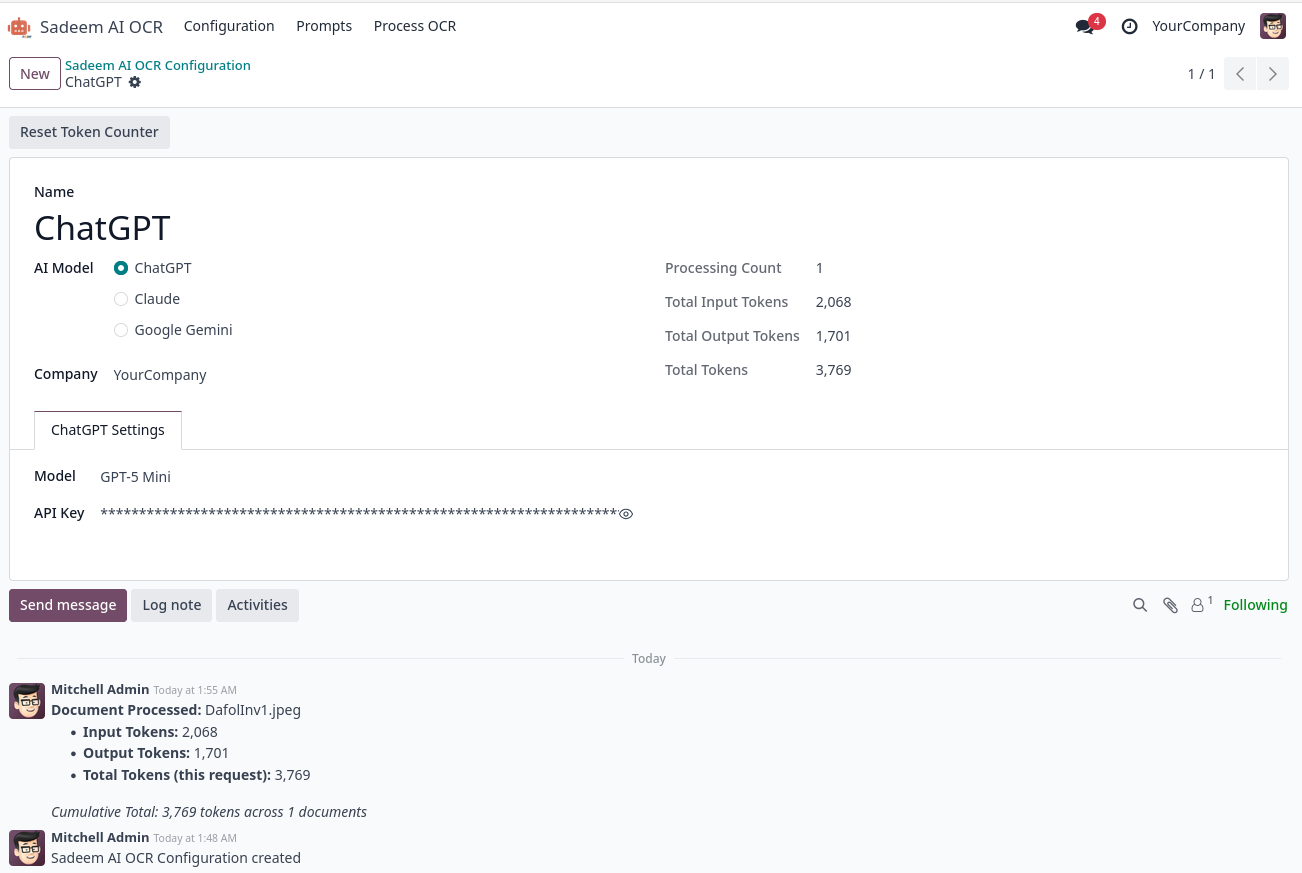Viewport: 1302px width, 873px height.
Task: Click Reset Token Counter button
Action: (89, 132)
